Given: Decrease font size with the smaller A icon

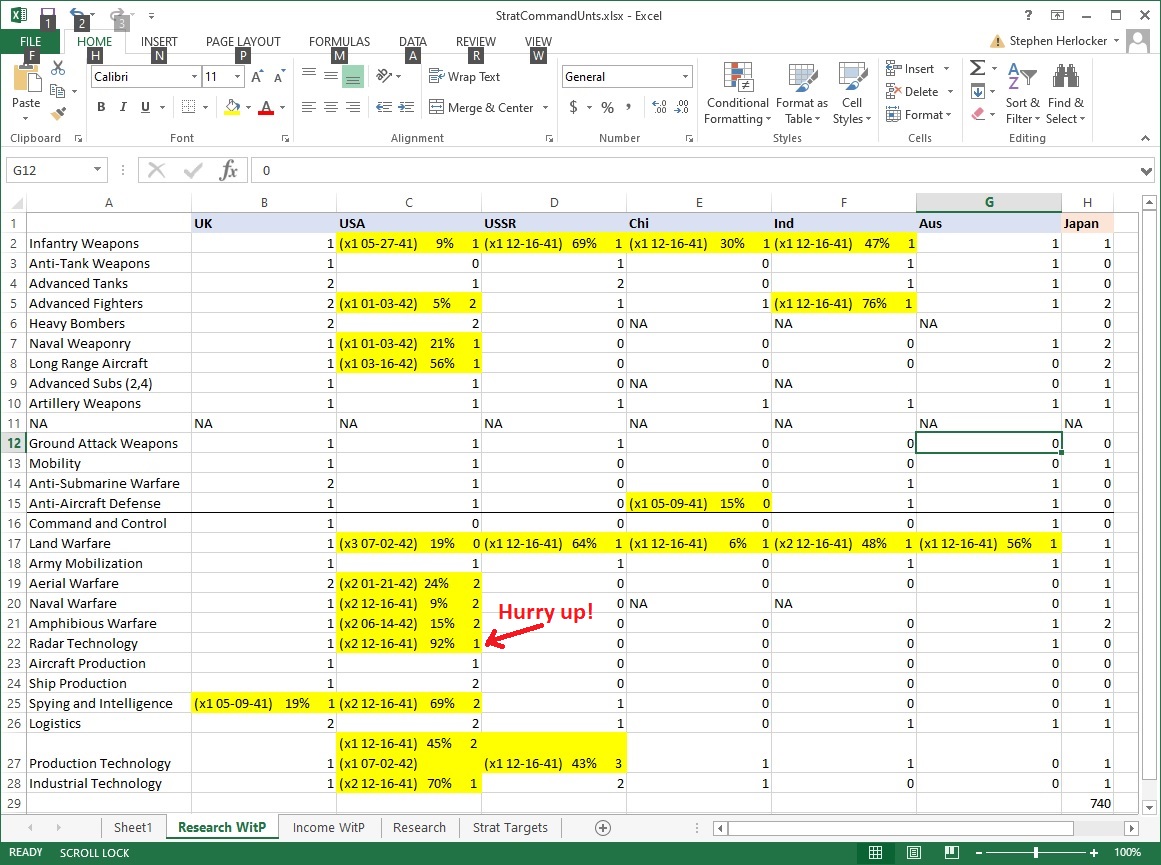Looking at the screenshot, I should [x=278, y=76].
